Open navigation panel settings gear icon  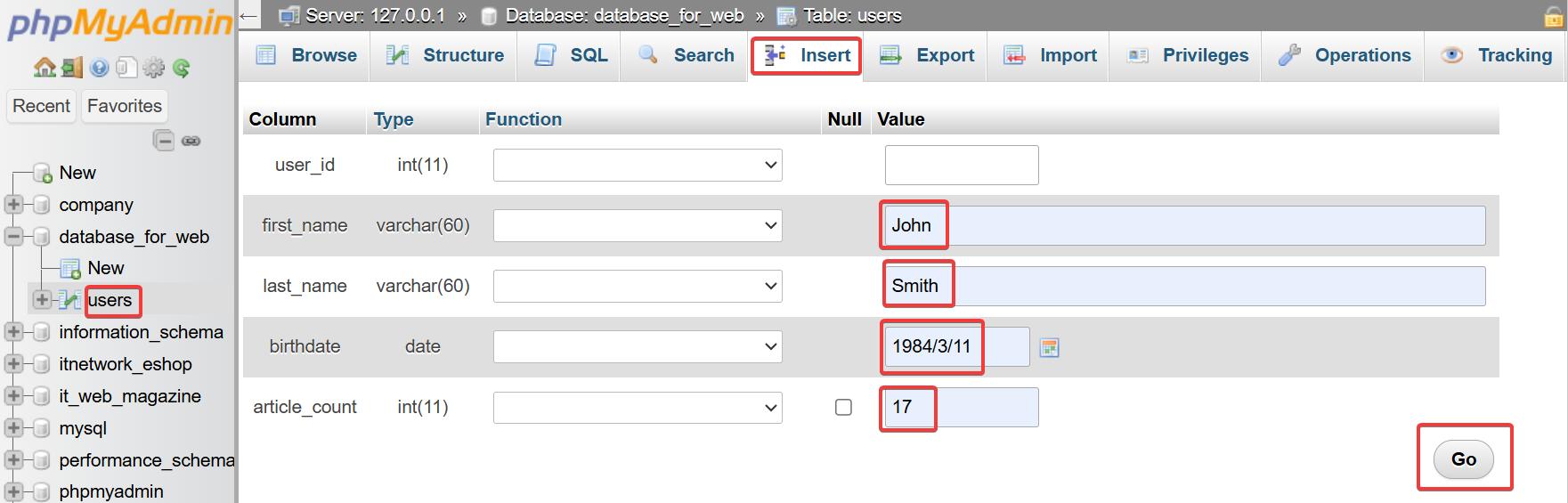click(x=154, y=68)
